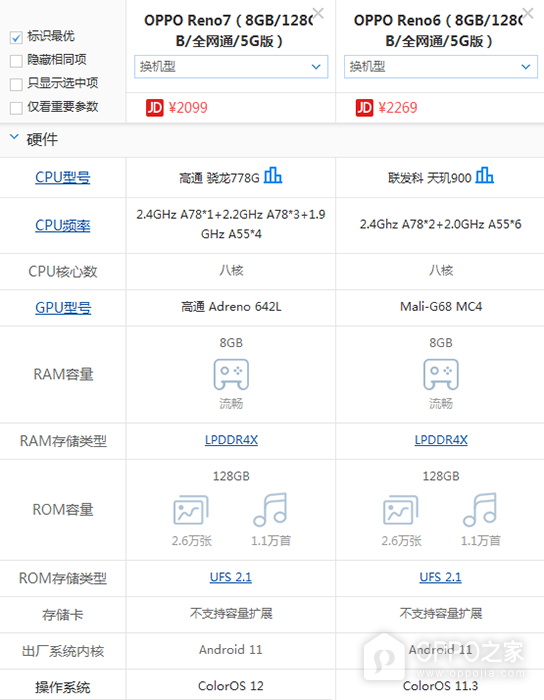This screenshot has width=544, height=700.
Task: Click Reno7 128GB ROM value
Action: pos(231,476)
